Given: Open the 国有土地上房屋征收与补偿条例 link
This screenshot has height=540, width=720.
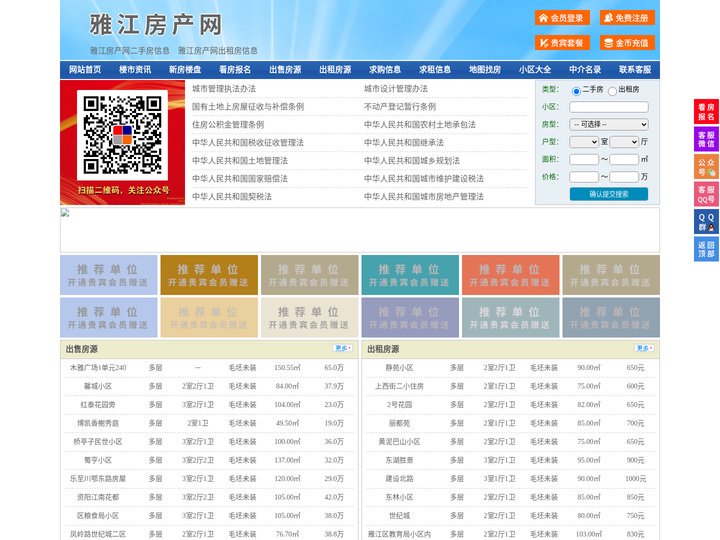Looking at the screenshot, I should (x=248, y=107).
